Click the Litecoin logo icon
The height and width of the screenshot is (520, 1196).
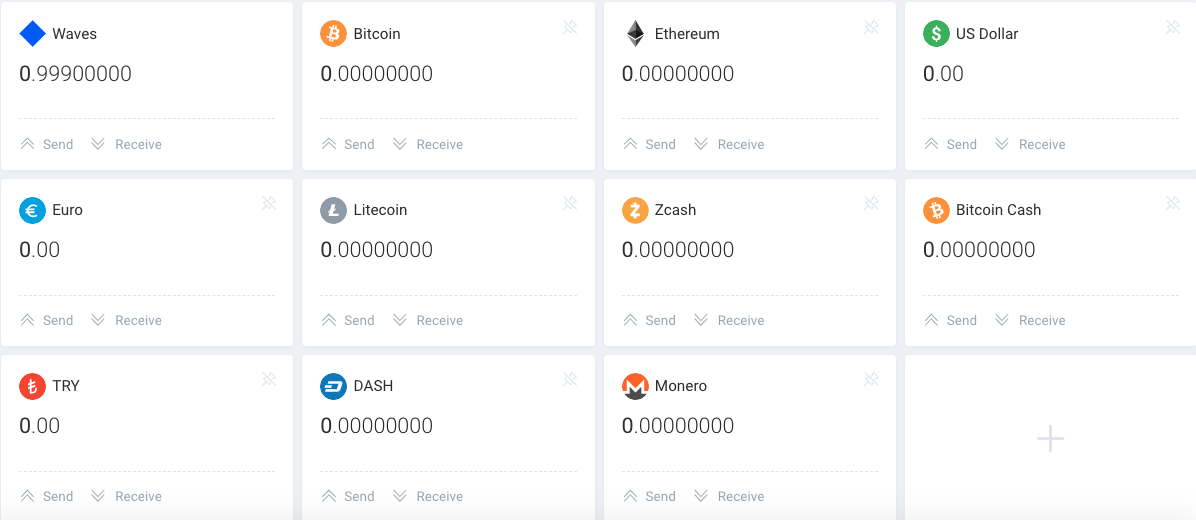[333, 210]
